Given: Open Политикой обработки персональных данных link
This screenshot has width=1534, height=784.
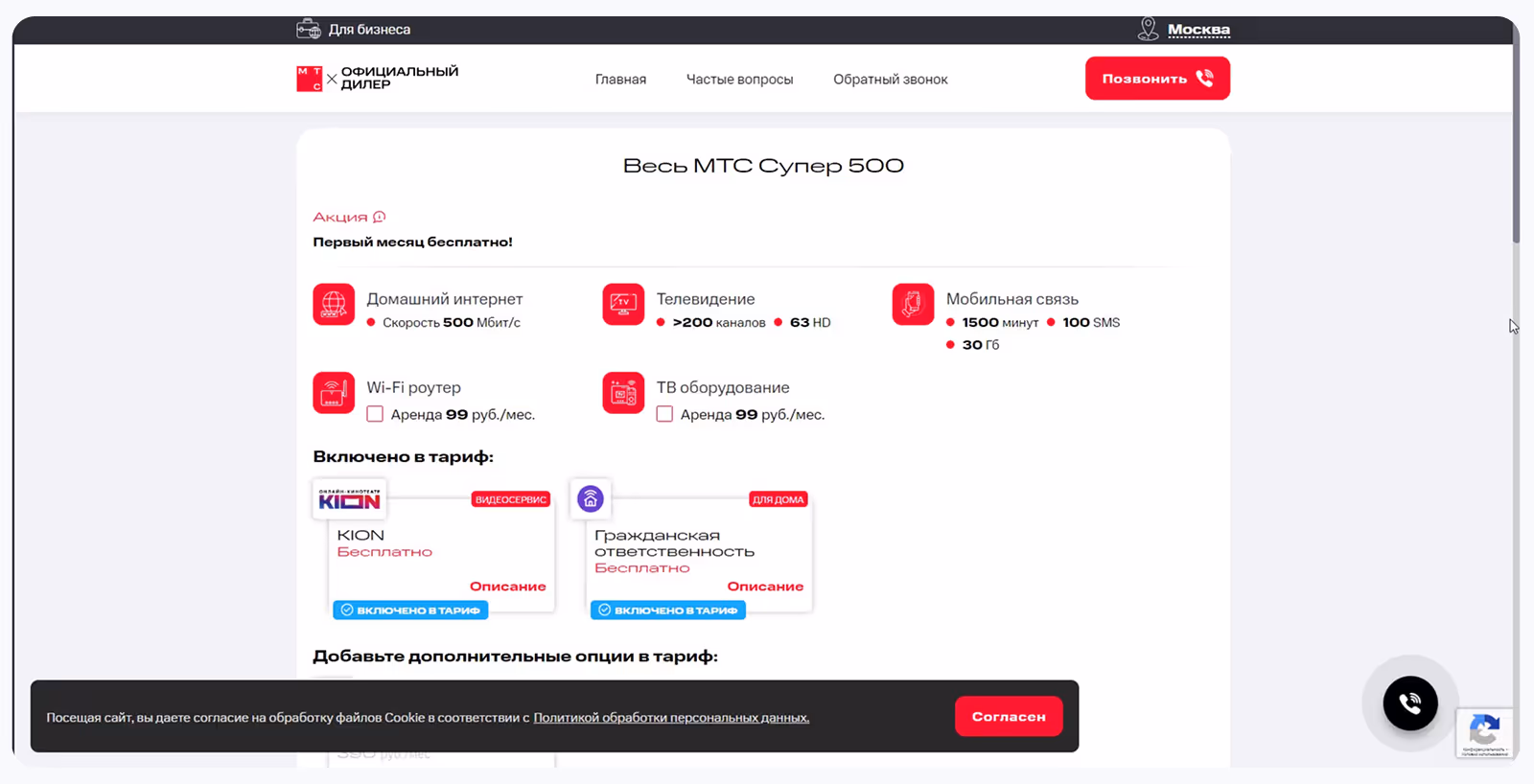Looking at the screenshot, I should click(671, 718).
